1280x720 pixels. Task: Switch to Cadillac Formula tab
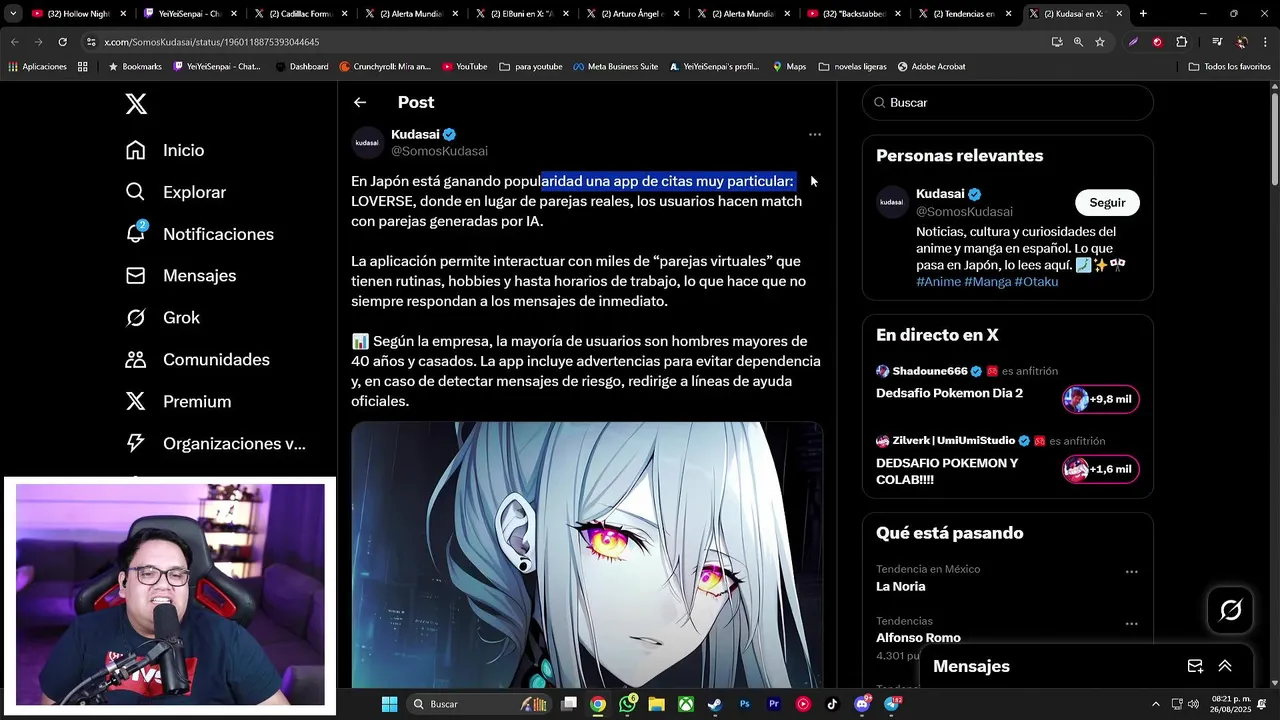(x=300, y=14)
